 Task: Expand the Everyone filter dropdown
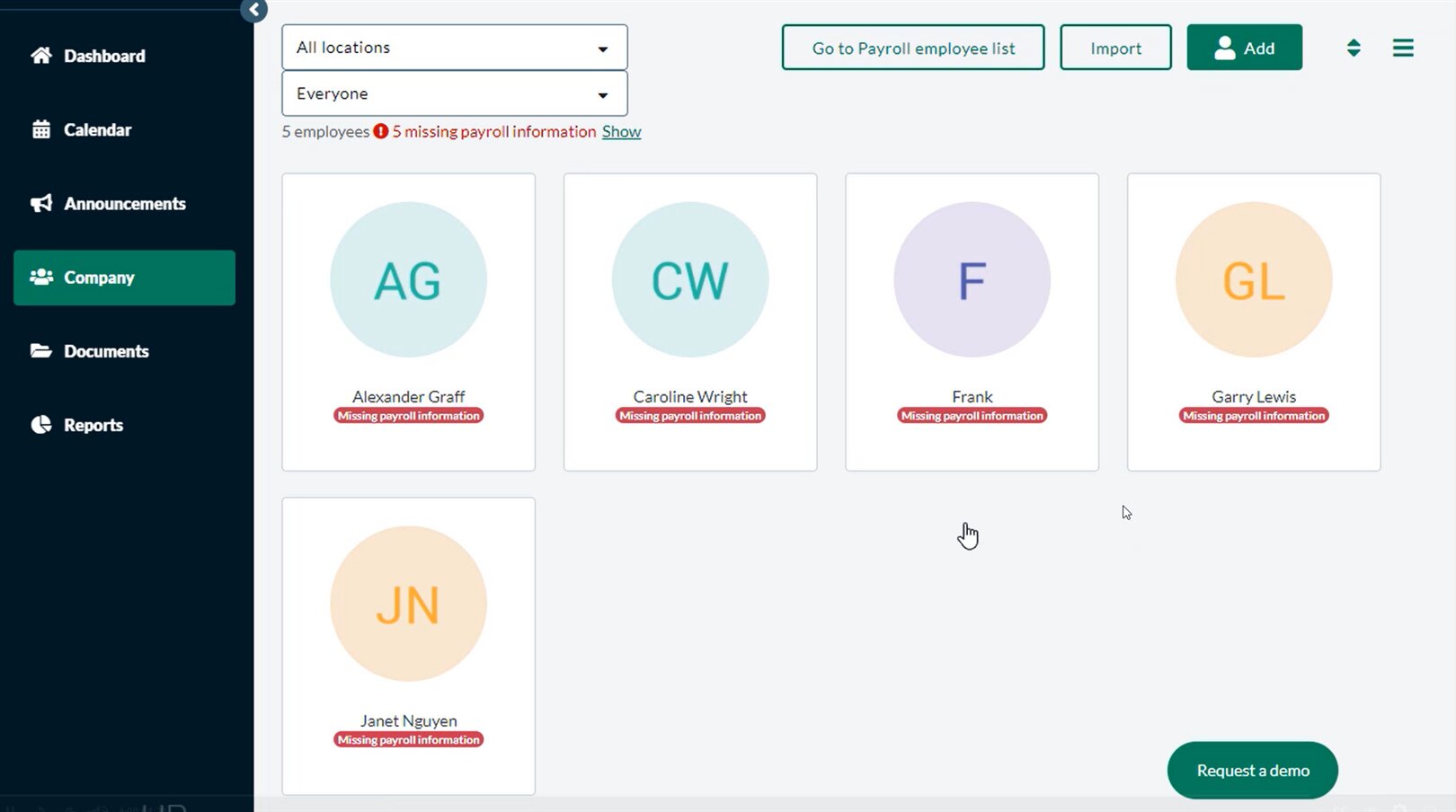pos(454,93)
